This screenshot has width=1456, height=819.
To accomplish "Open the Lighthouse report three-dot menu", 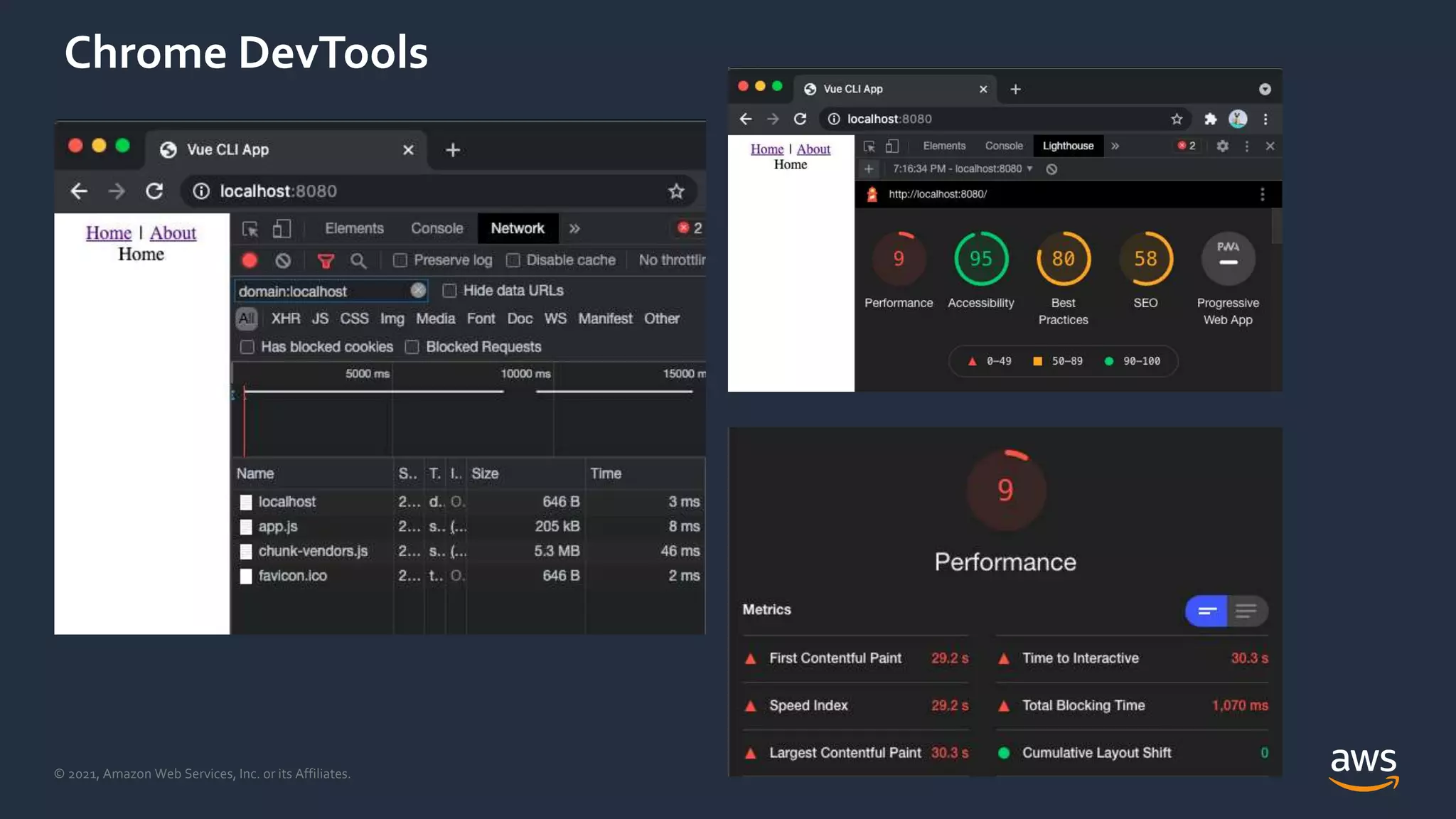I will [x=1262, y=194].
